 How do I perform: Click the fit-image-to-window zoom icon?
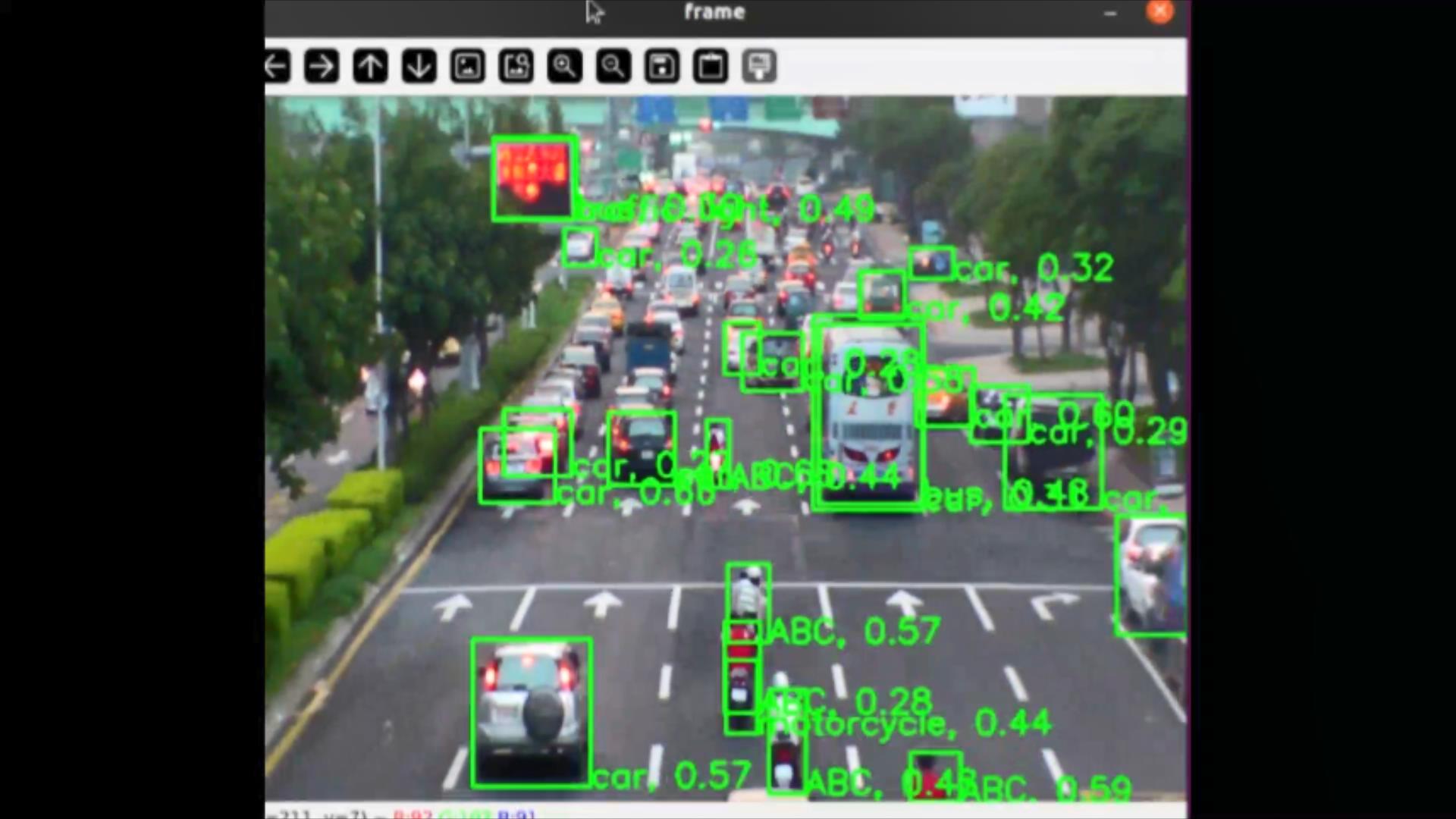516,67
